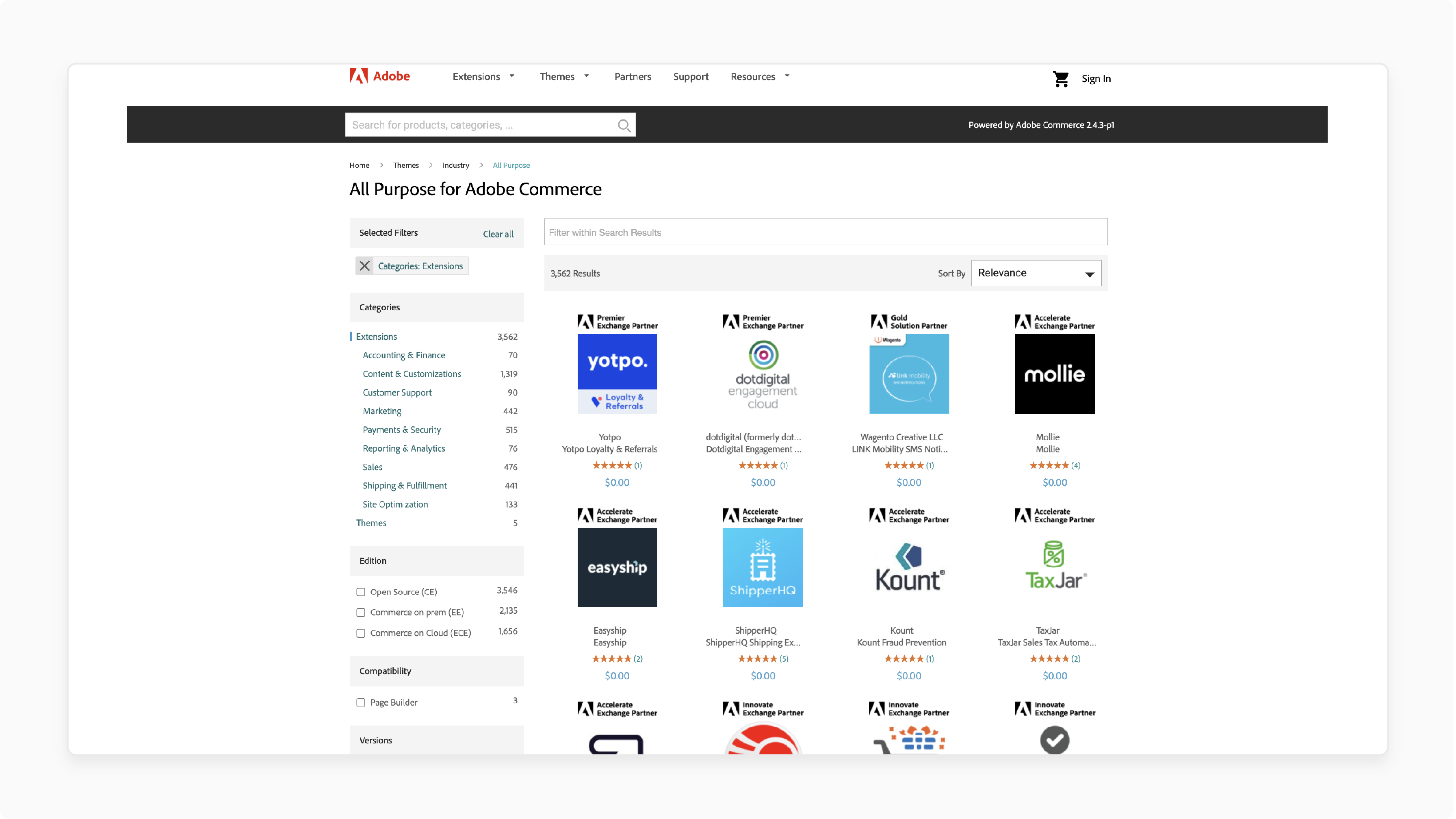
Task: Select Content & Customizations category
Action: point(412,374)
